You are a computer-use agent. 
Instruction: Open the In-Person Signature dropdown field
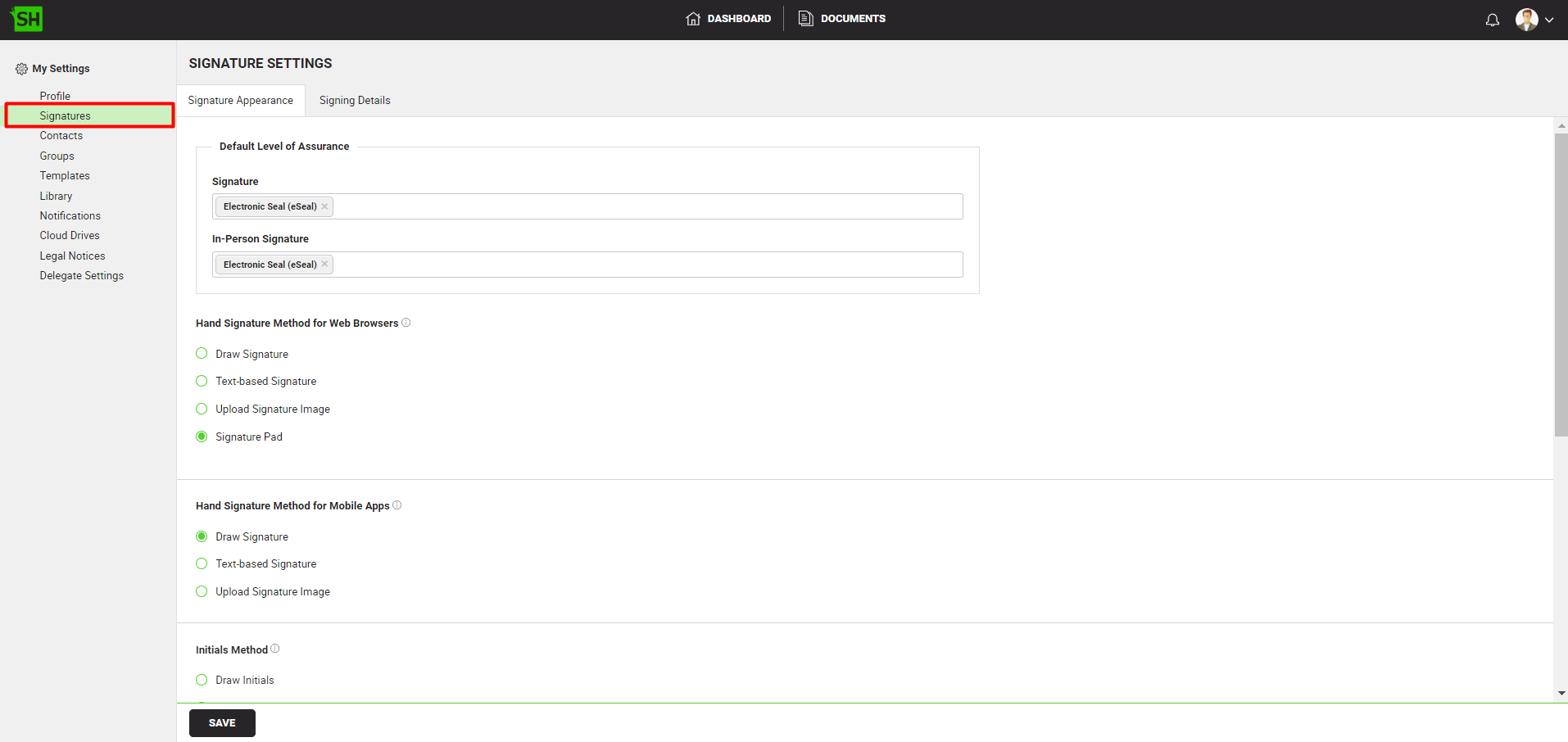647,265
